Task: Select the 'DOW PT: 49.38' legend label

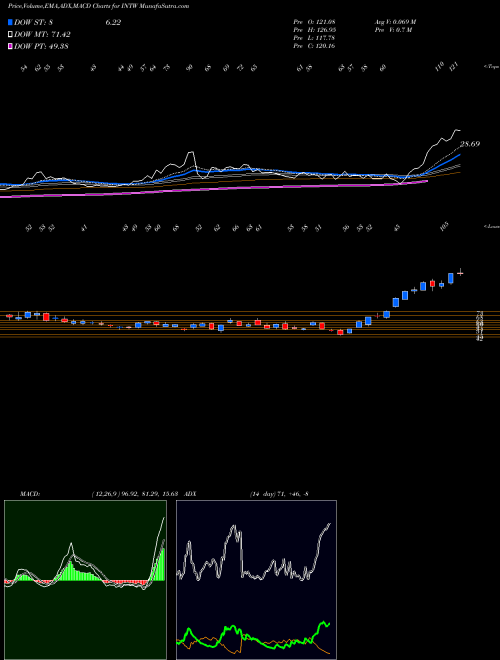Action: [41, 46]
